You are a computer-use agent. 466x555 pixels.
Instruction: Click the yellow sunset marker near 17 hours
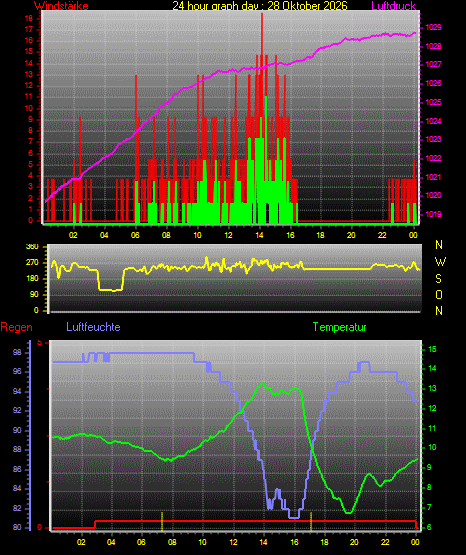(311, 522)
